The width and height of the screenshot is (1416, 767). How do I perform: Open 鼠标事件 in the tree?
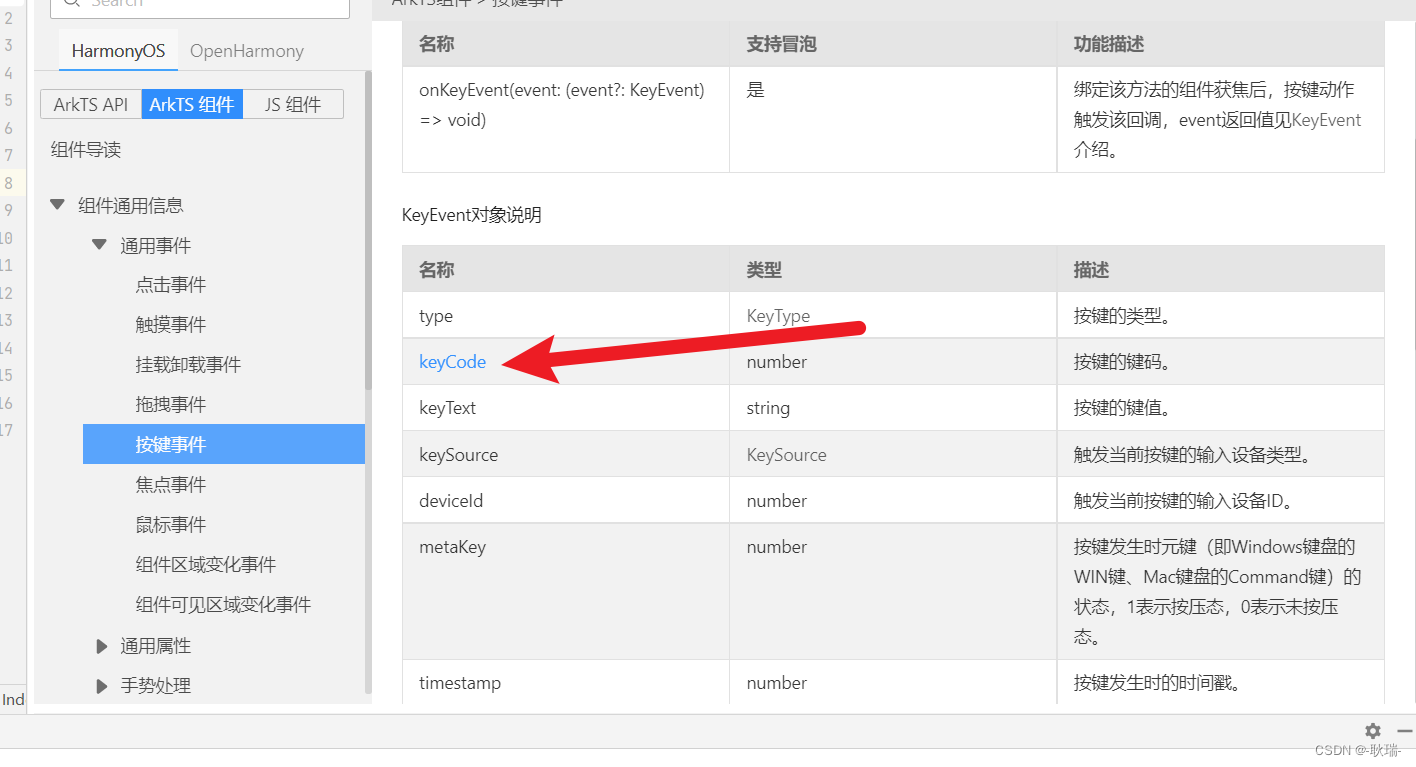(171, 525)
